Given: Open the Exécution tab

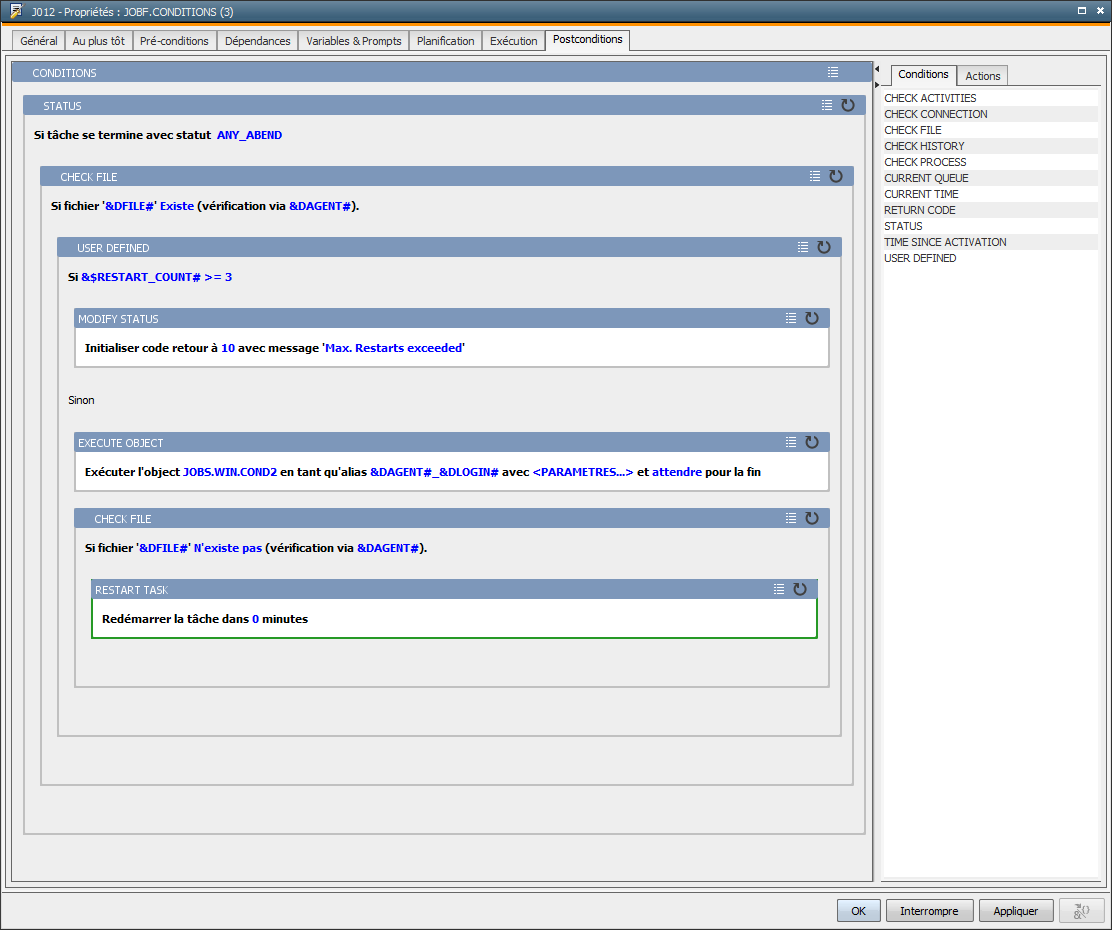Looking at the screenshot, I should tap(513, 41).
